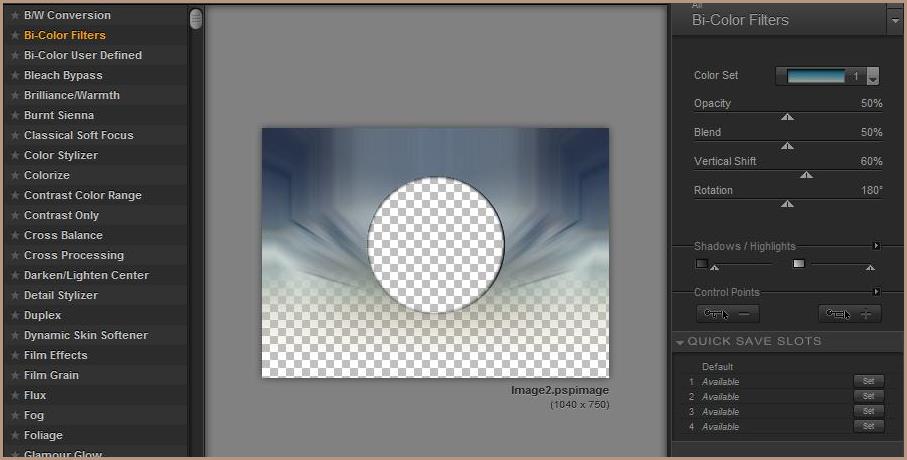907x460 pixels.
Task: Mark Cross Processing as favorite via star
Action: point(14,255)
